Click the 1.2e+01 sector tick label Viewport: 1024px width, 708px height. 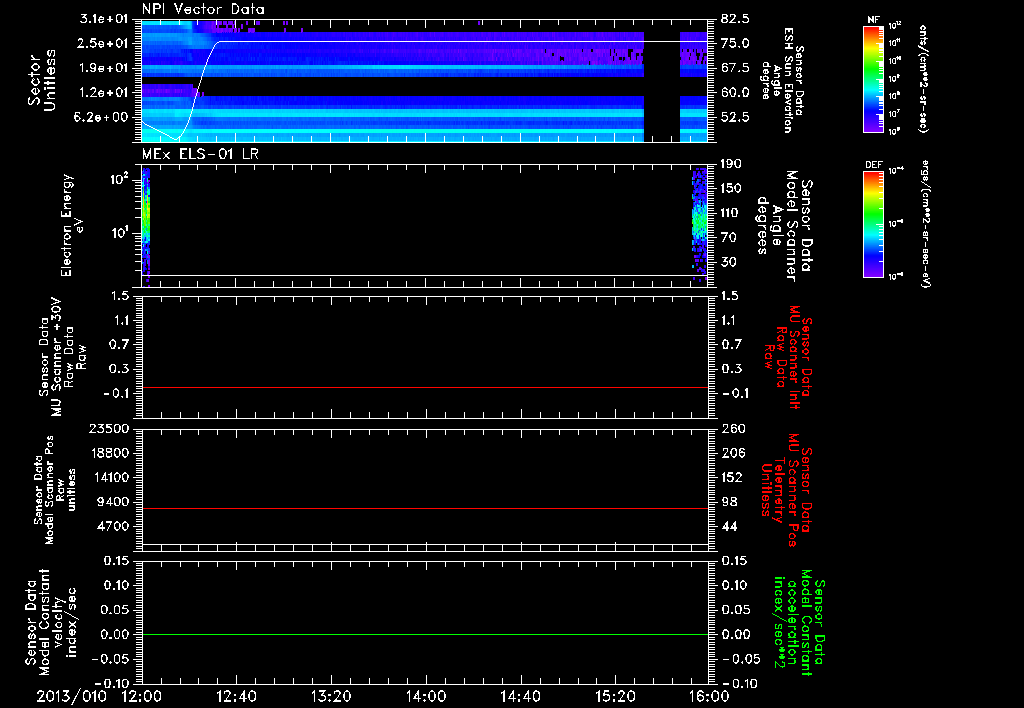(x=104, y=93)
